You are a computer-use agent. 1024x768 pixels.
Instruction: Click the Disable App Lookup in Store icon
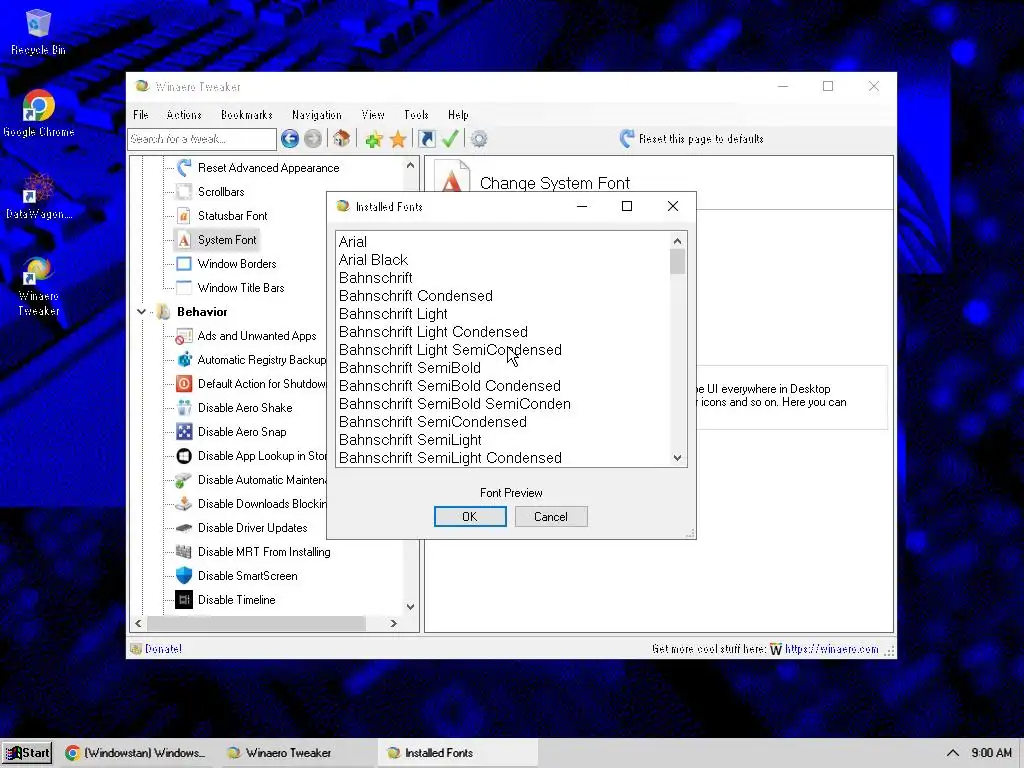coord(184,456)
